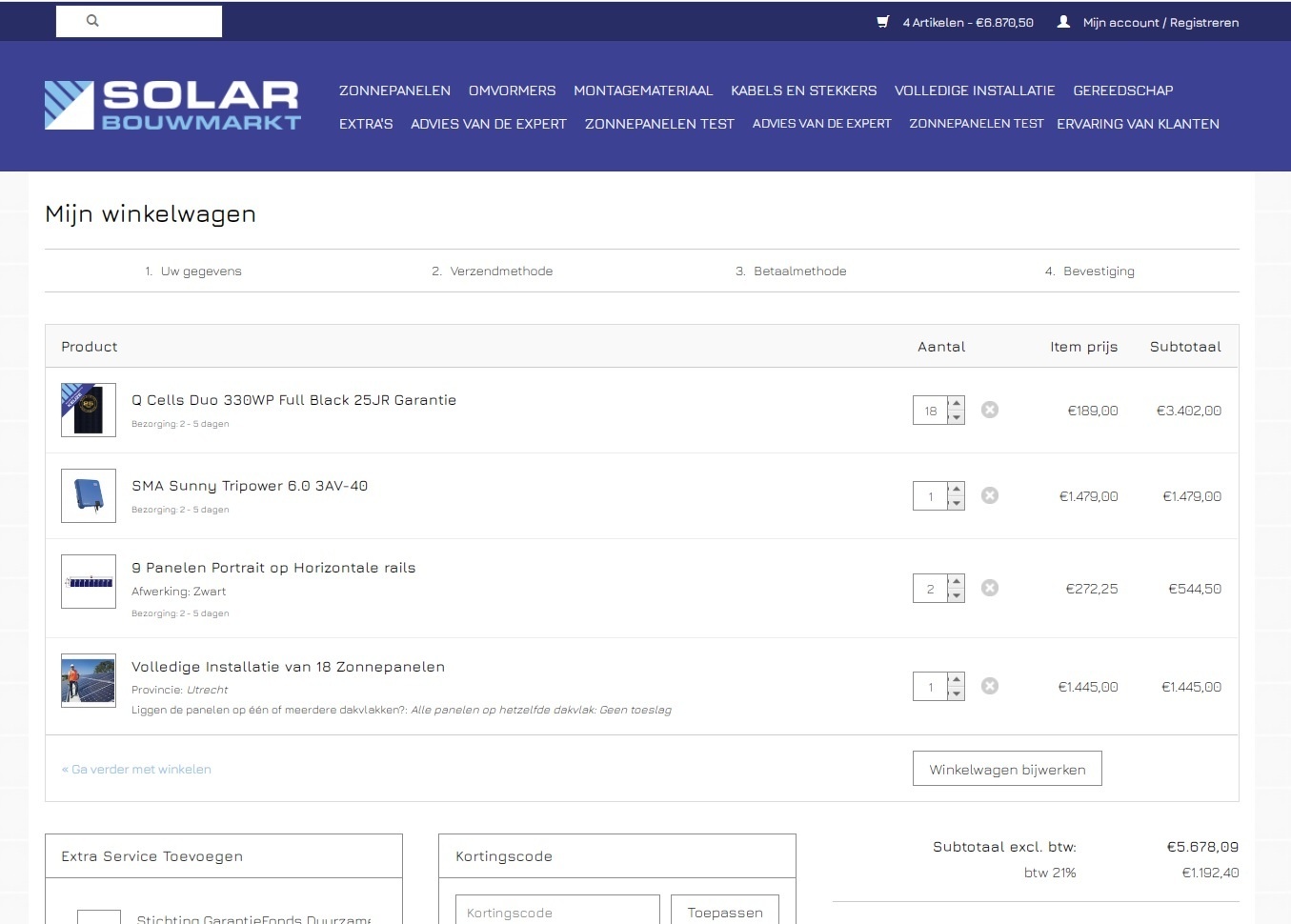This screenshot has height=924, width=1291.
Task: Go to Montagemateriaal category
Action: (x=643, y=90)
